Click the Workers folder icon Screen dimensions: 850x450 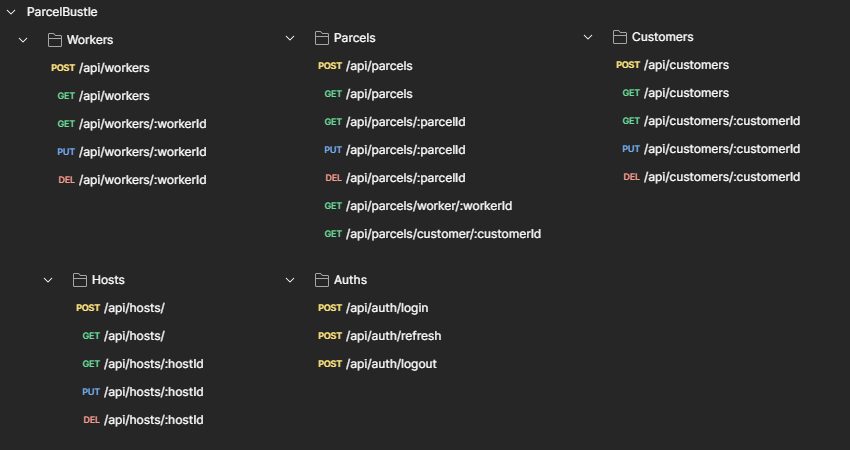(54, 40)
